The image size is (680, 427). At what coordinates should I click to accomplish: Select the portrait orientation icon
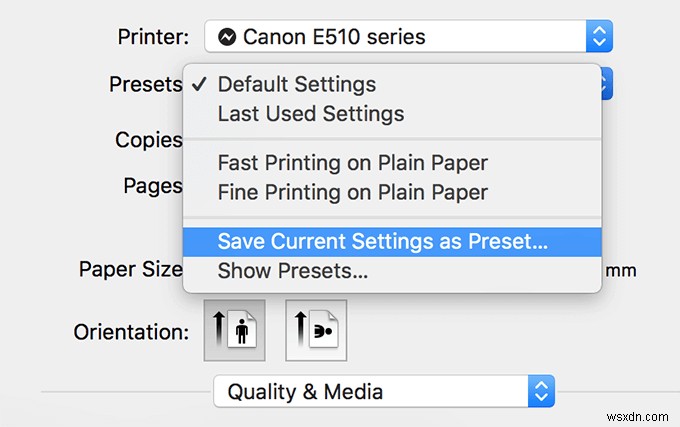(x=234, y=330)
